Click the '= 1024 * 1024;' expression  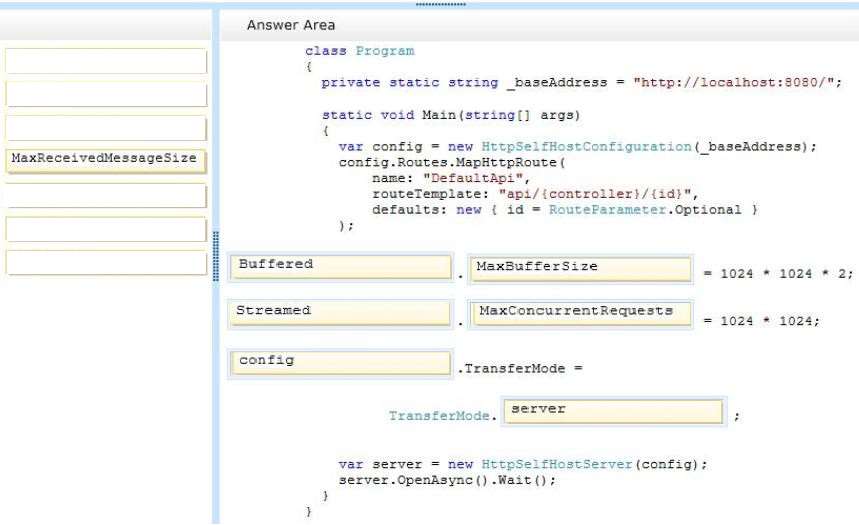[x=761, y=321]
